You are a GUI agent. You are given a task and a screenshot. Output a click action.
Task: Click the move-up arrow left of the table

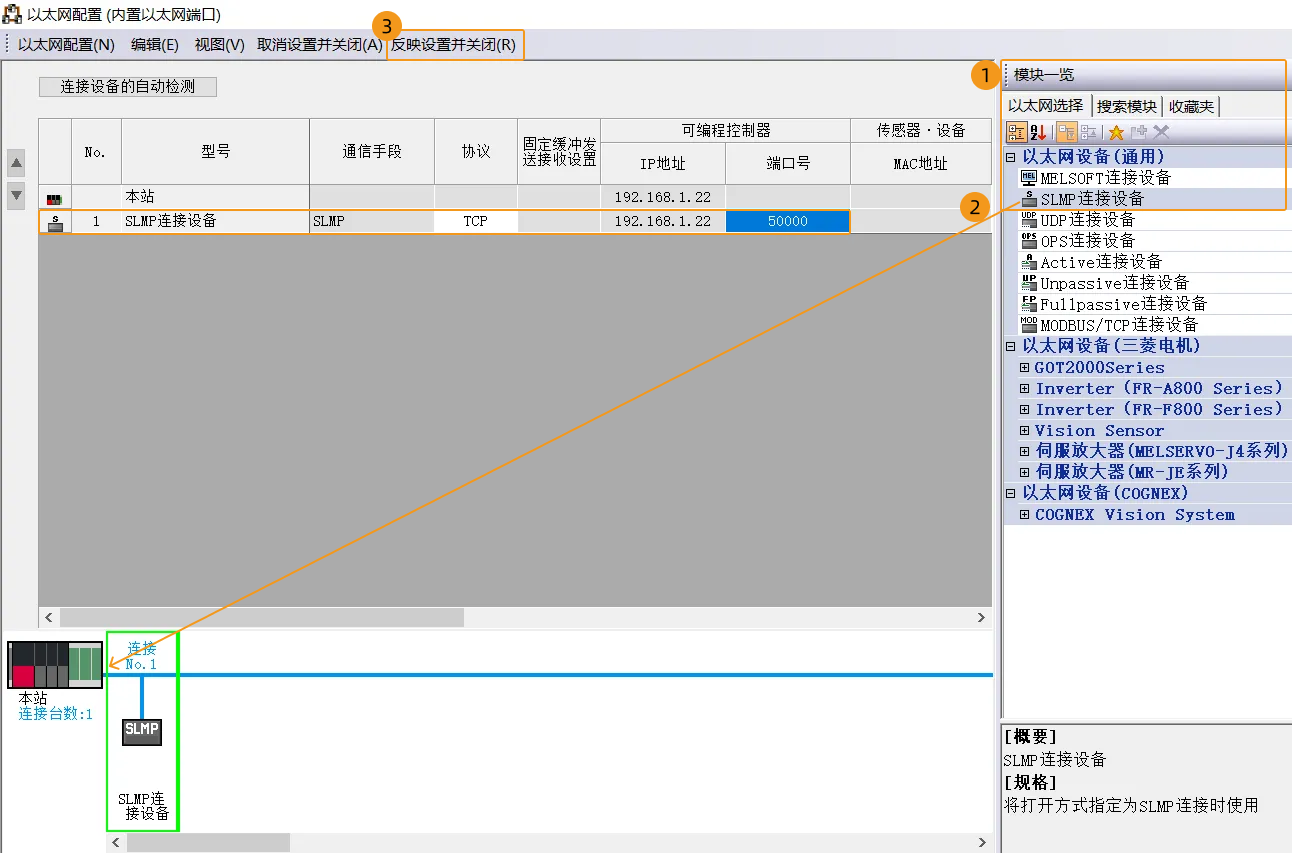(x=16, y=163)
